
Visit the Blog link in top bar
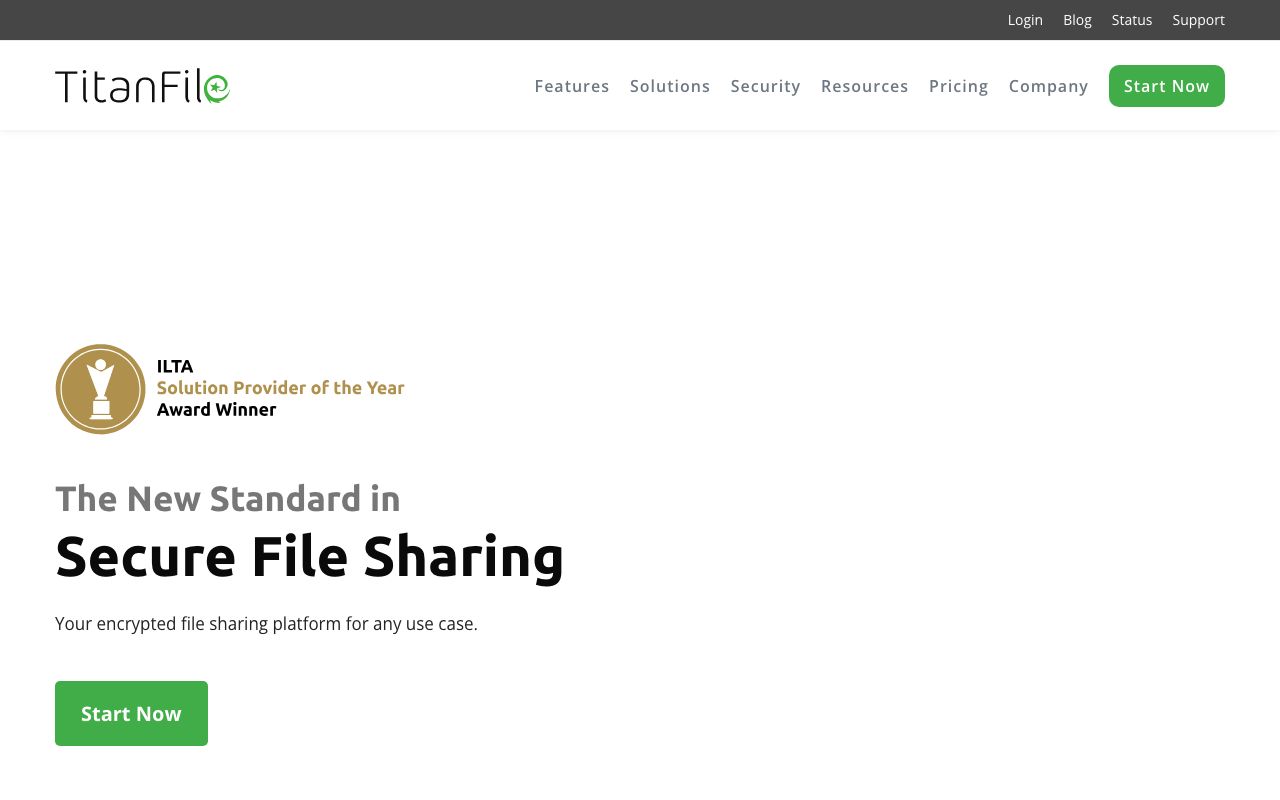(x=1077, y=20)
